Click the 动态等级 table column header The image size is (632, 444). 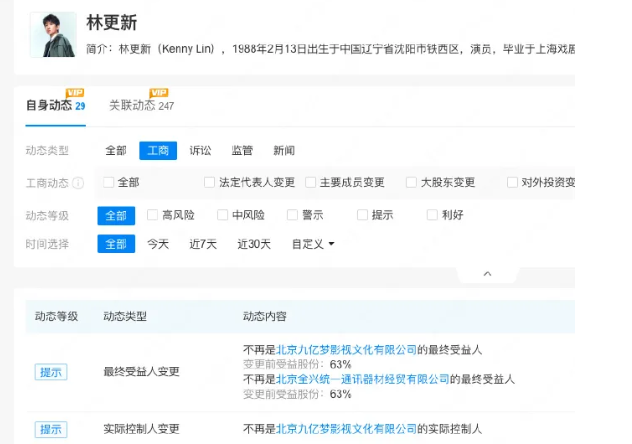[56, 316]
